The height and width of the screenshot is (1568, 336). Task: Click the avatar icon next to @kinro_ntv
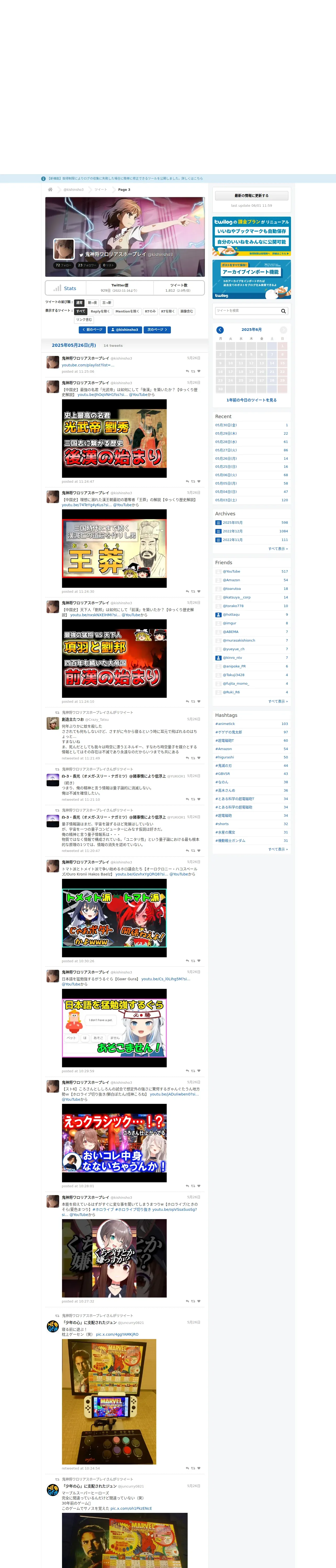[x=218, y=658]
